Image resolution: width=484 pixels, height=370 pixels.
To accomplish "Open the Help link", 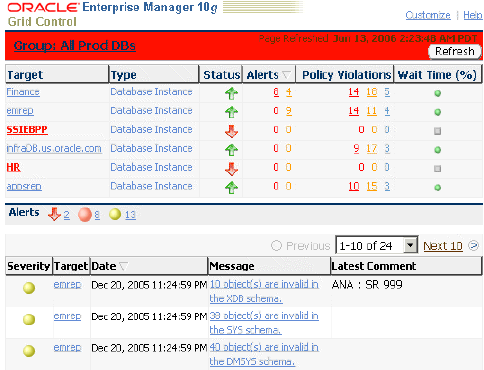I will tap(473, 15).
